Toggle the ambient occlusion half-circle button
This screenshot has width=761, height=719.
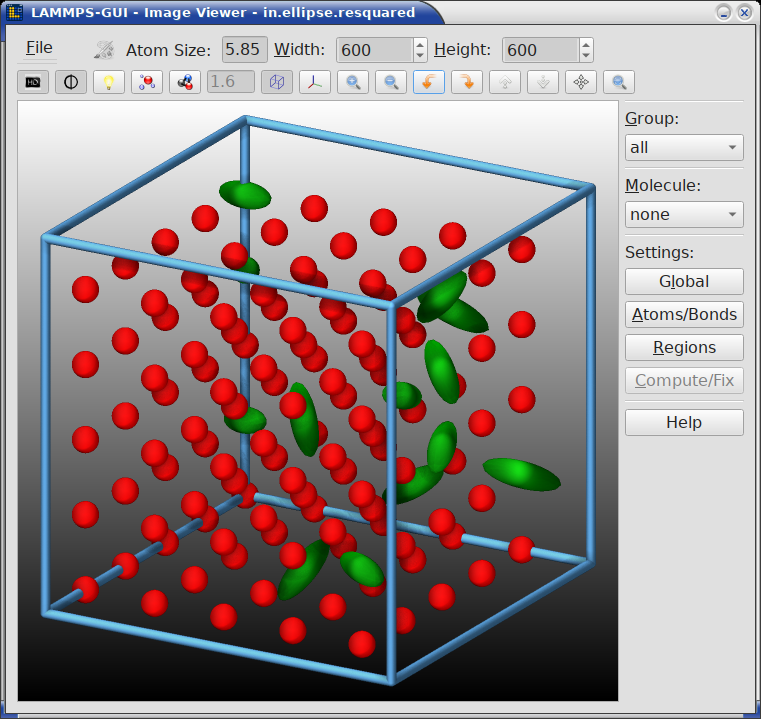71,82
